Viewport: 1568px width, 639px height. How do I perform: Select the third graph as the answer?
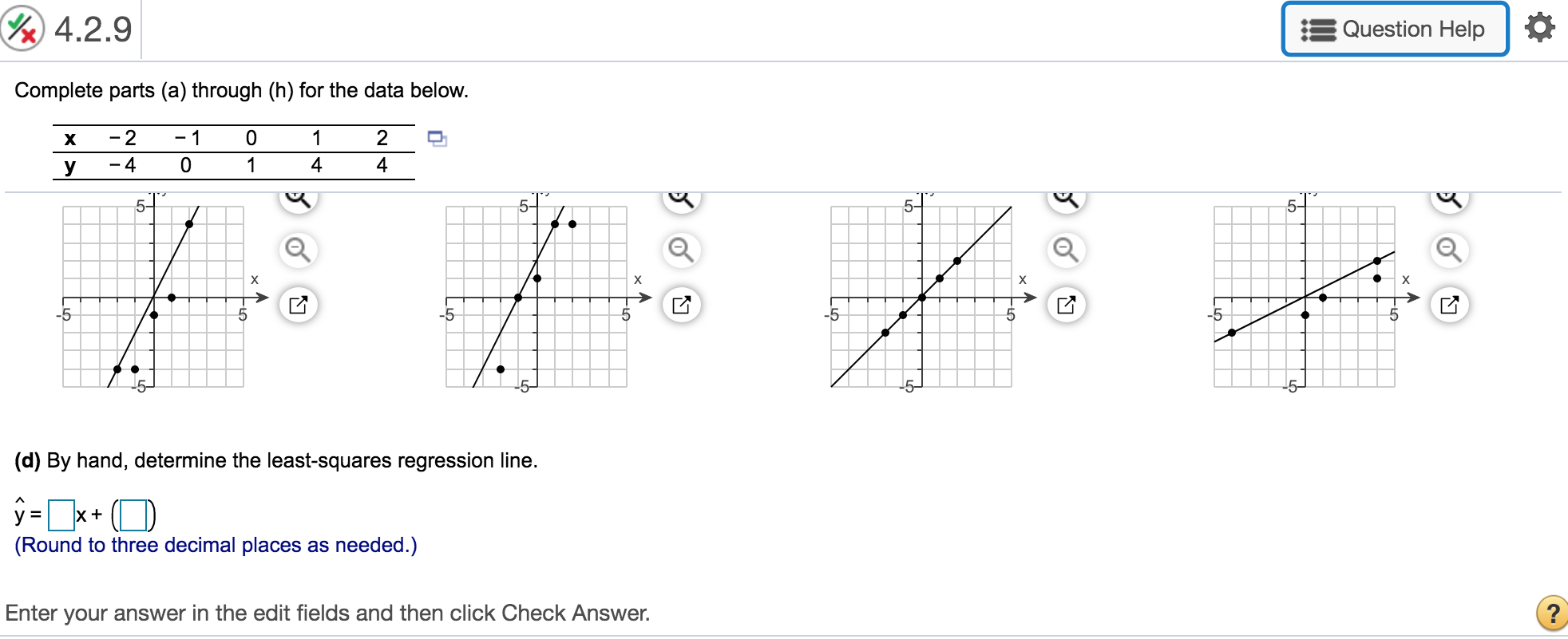(922, 295)
